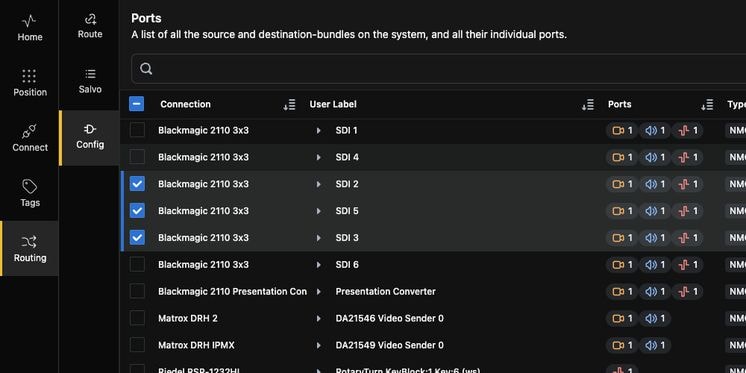Check the SDI 6 row checkbox
The width and height of the screenshot is (746, 373).
pyautogui.click(x=137, y=264)
